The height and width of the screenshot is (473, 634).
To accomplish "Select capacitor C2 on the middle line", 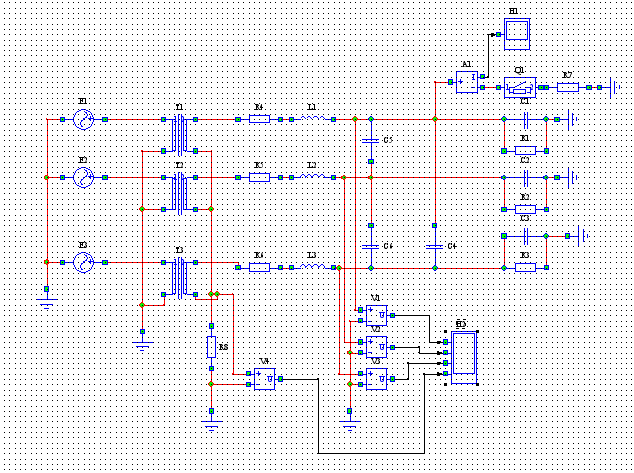I will (525, 177).
